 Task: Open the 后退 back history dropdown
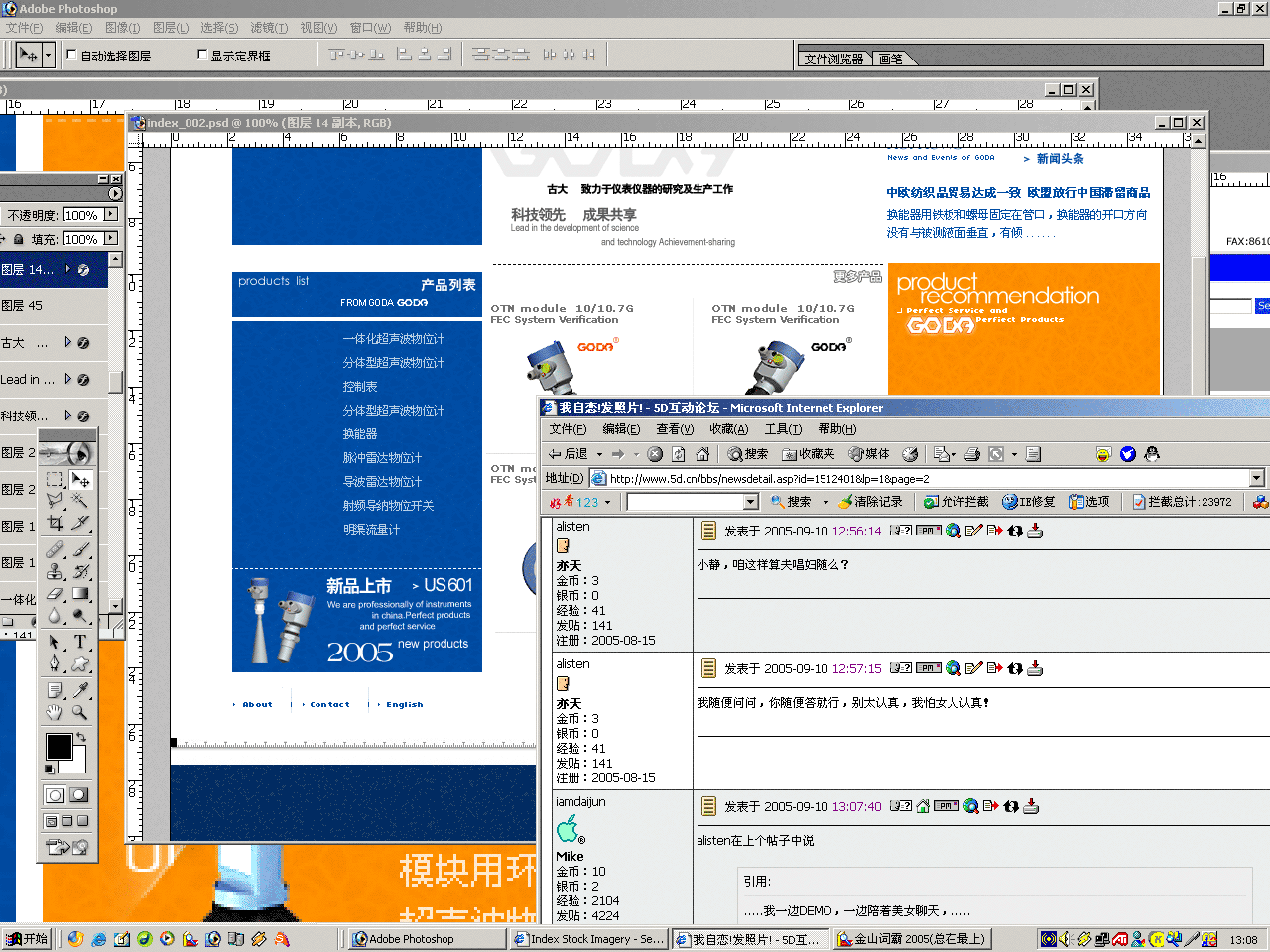pos(599,454)
